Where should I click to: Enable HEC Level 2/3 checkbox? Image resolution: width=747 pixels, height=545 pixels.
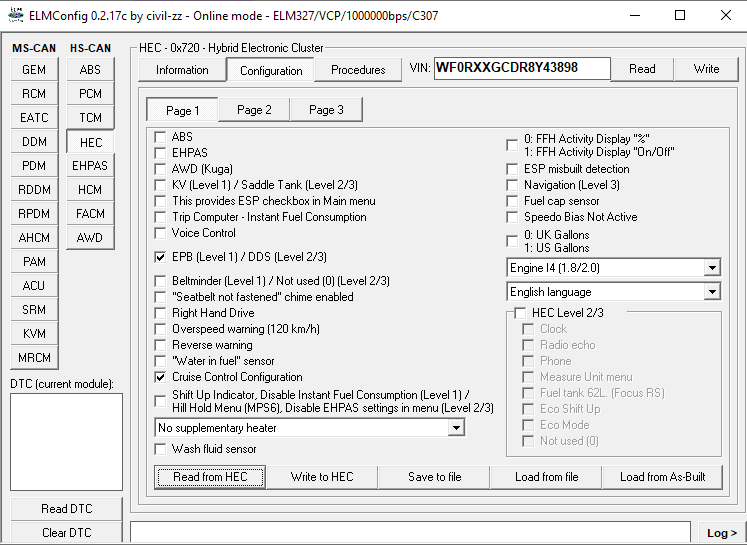520,313
